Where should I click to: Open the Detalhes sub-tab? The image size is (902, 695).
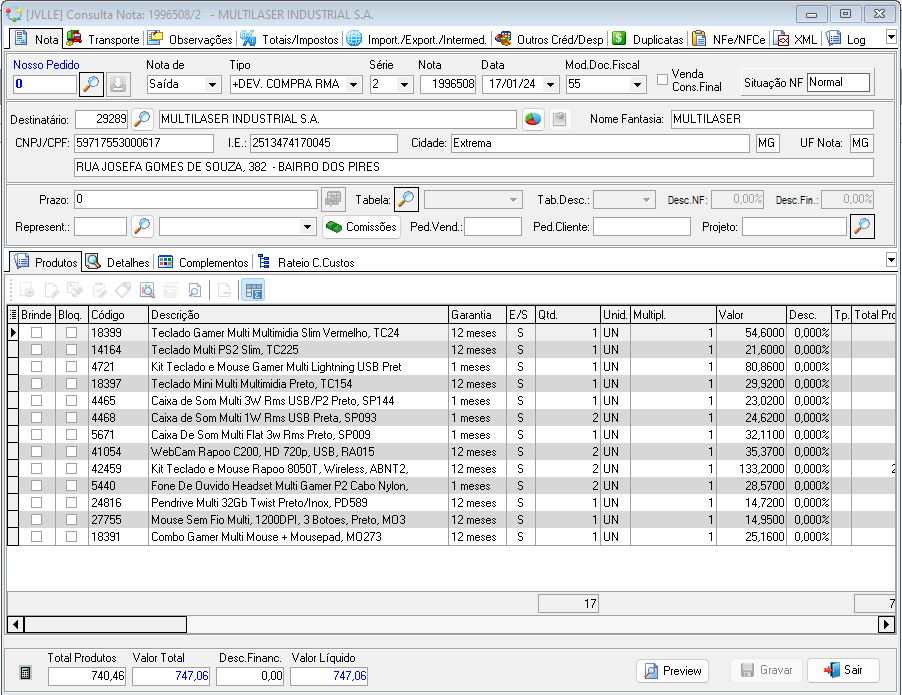(117, 262)
